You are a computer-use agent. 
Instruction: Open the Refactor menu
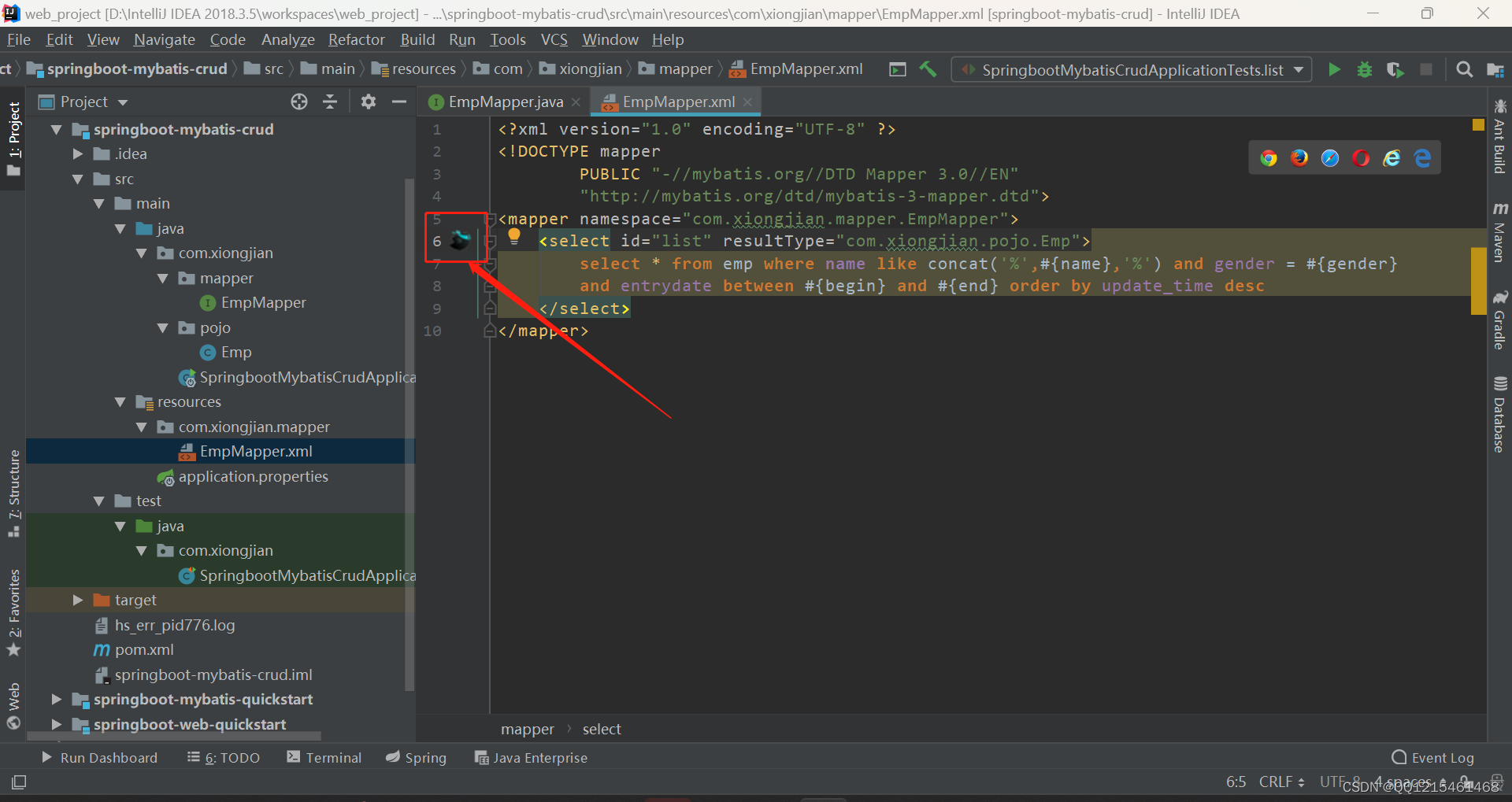356,39
